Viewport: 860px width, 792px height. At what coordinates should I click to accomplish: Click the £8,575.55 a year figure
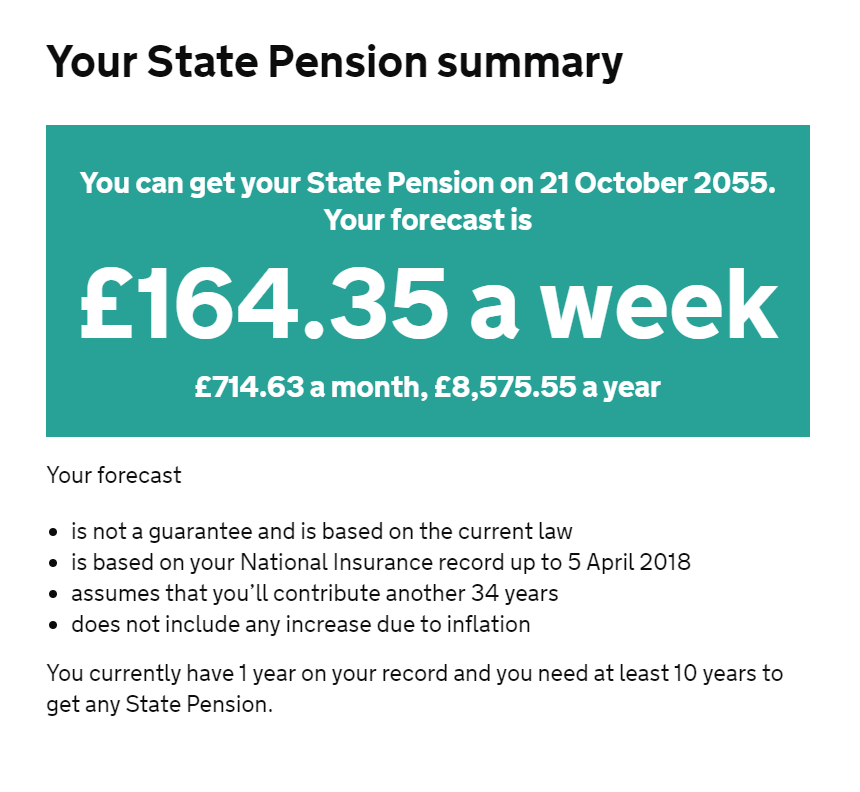coord(547,387)
